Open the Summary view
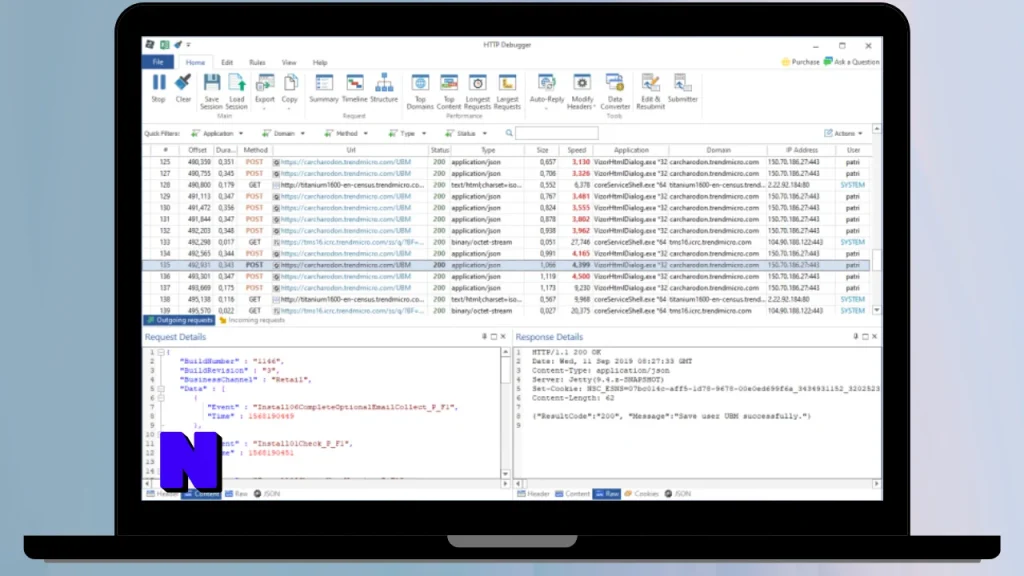The height and width of the screenshot is (576, 1024). click(x=323, y=88)
